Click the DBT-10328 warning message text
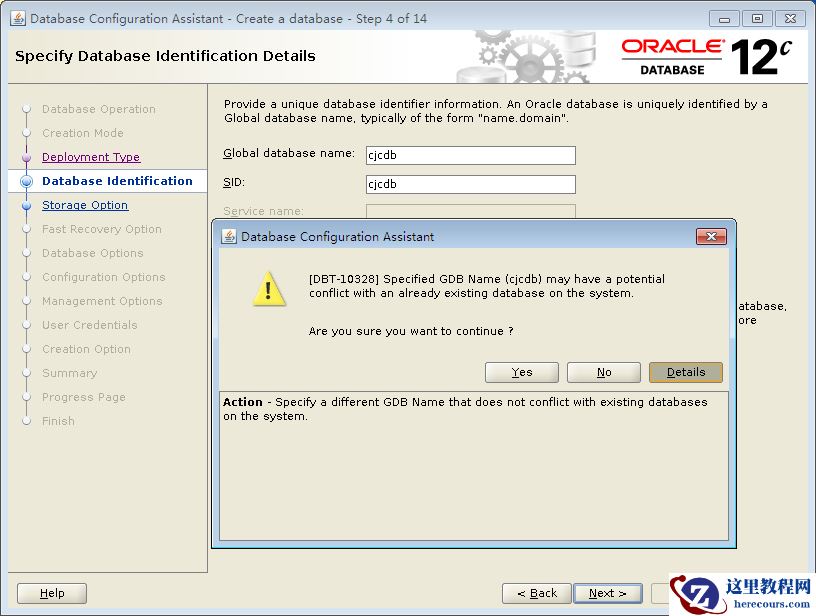The width and height of the screenshot is (816, 616). (487, 286)
